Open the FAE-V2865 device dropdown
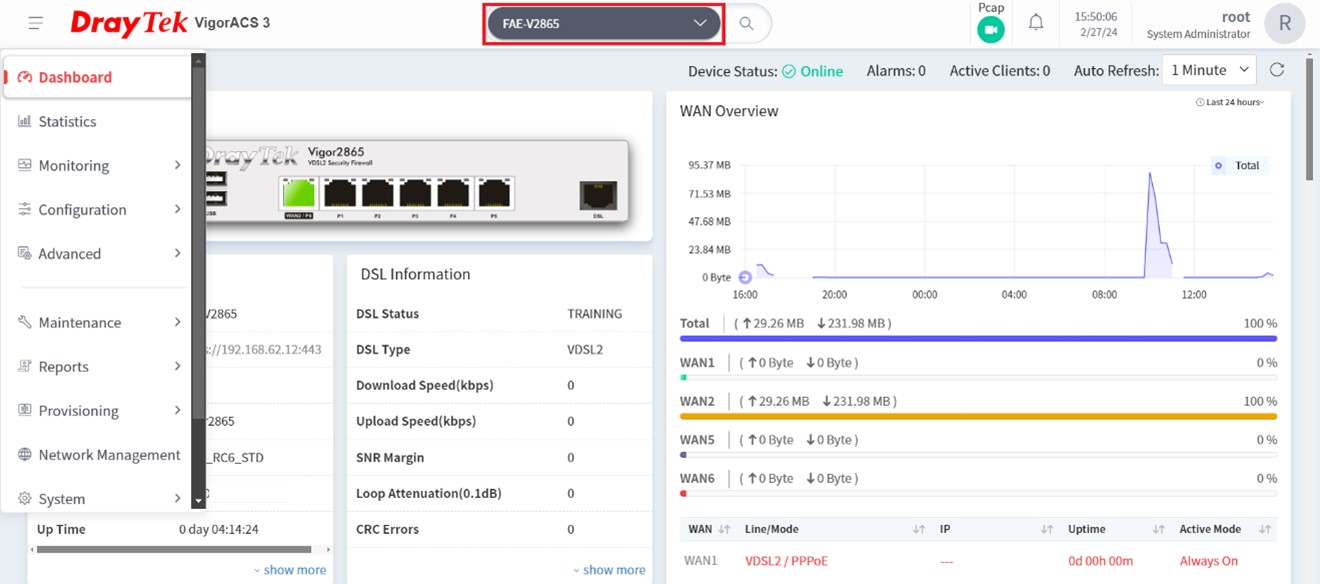Image resolution: width=1320 pixels, height=584 pixels. click(x=604, y=23)
